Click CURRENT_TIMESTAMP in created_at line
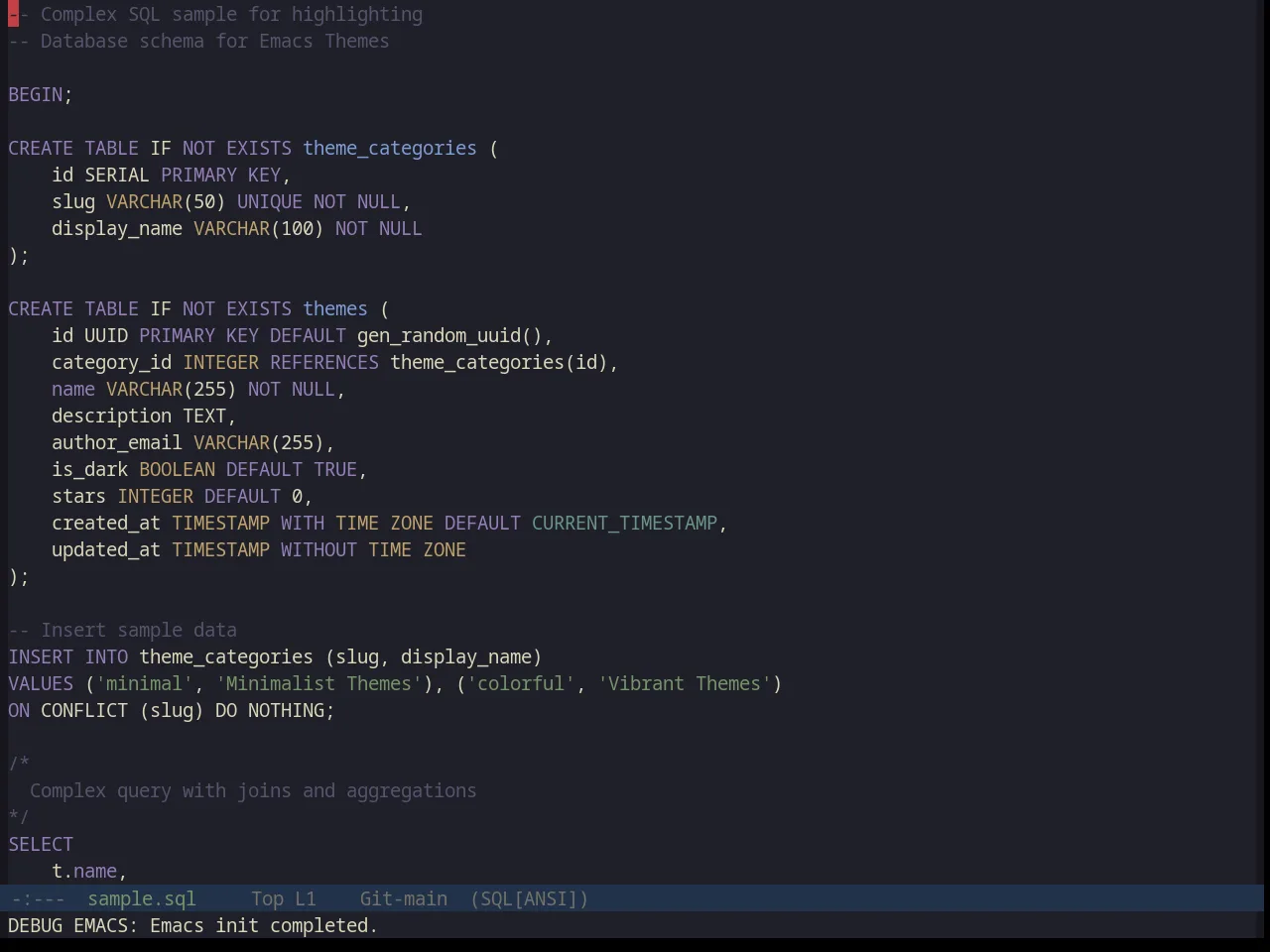This screenshot has height=952, width=1270. point(624,523)
